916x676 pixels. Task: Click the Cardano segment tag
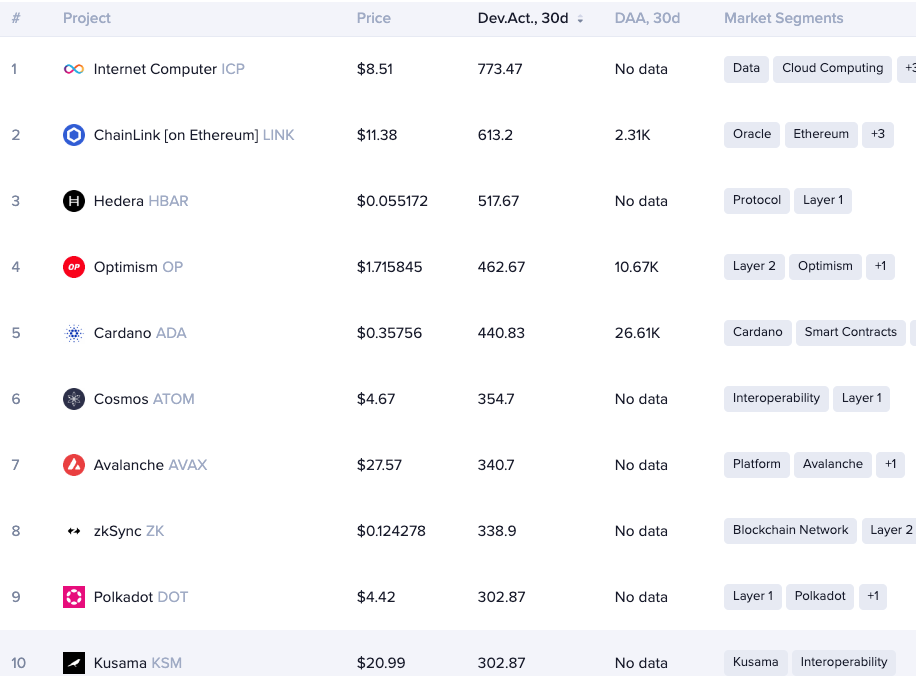click(x=758, y=332)
